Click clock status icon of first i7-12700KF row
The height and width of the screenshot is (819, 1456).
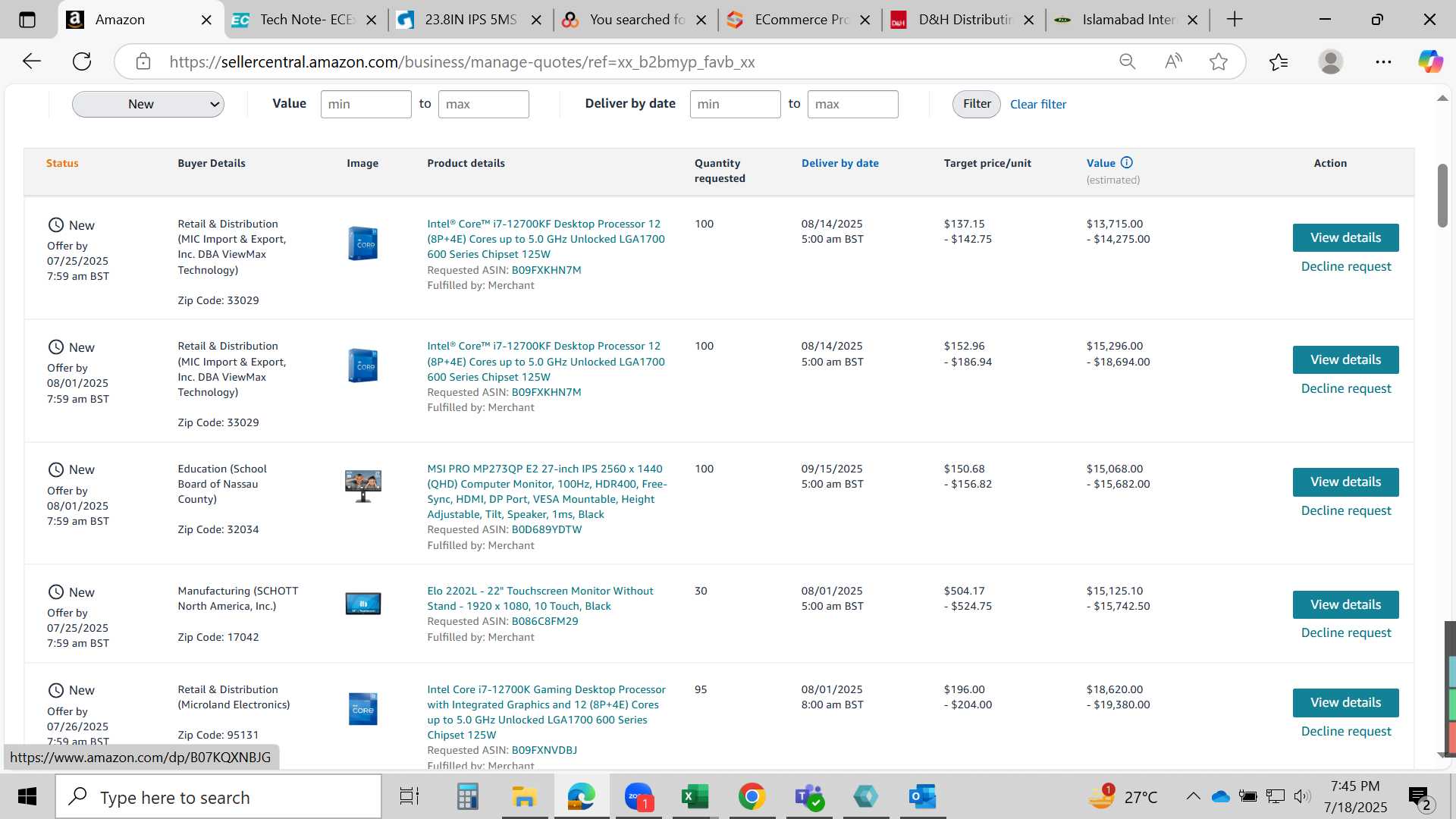(56, 225)
